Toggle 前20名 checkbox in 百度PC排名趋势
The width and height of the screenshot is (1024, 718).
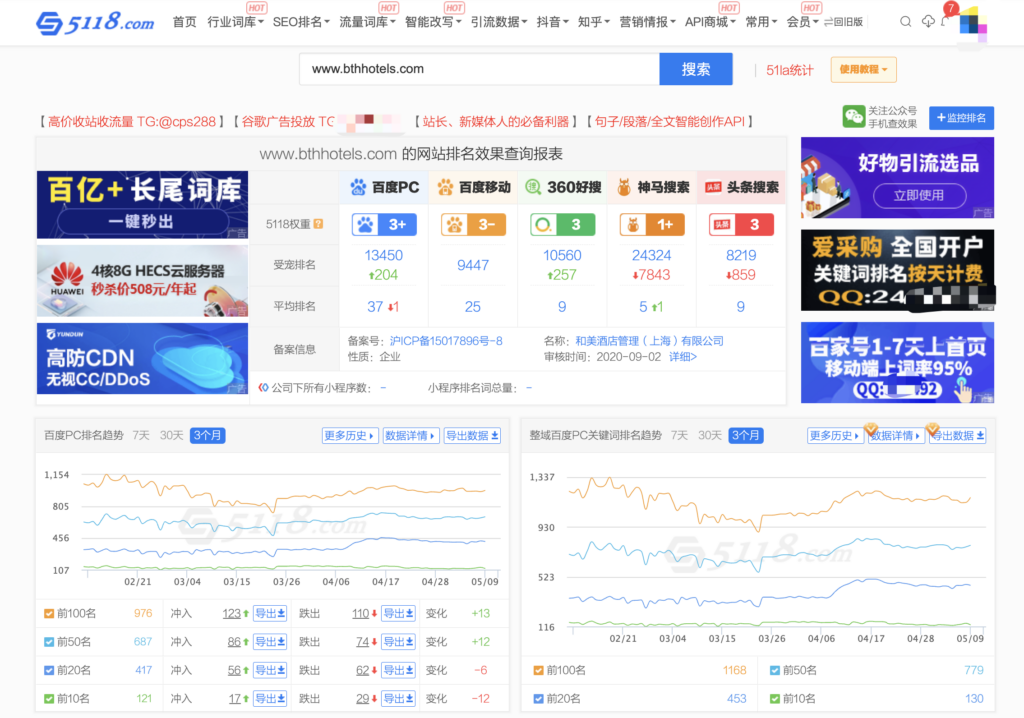pos(49,670)
